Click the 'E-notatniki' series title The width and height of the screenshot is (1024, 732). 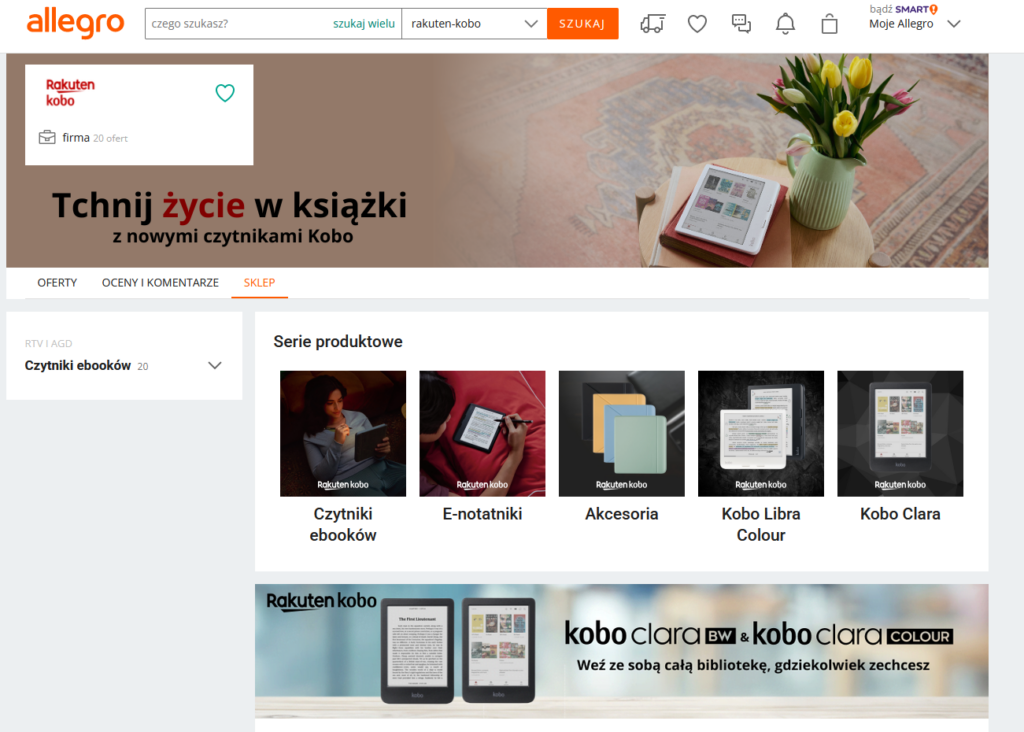[x=482, y=514]
